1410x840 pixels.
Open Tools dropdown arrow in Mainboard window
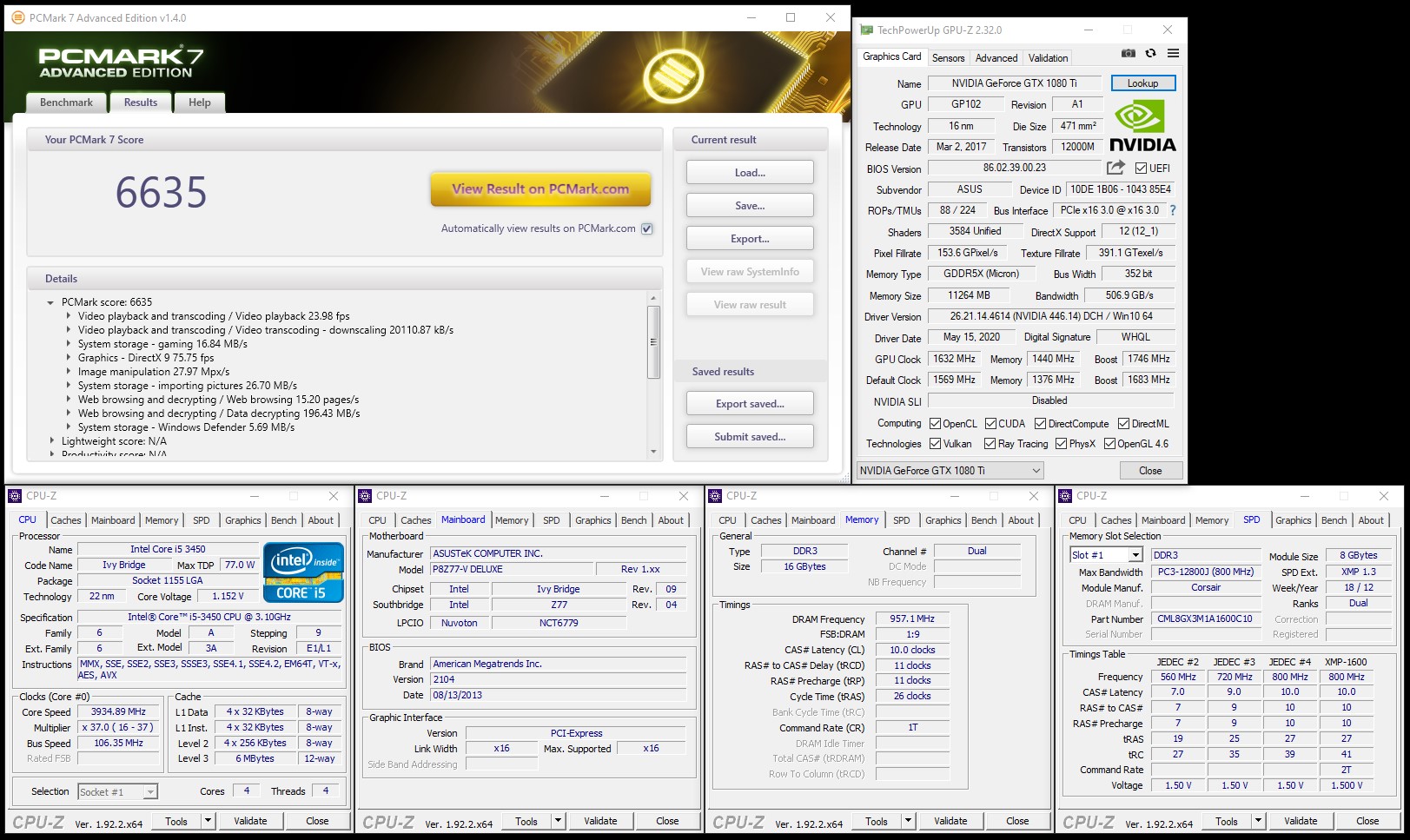coord(558,821)
